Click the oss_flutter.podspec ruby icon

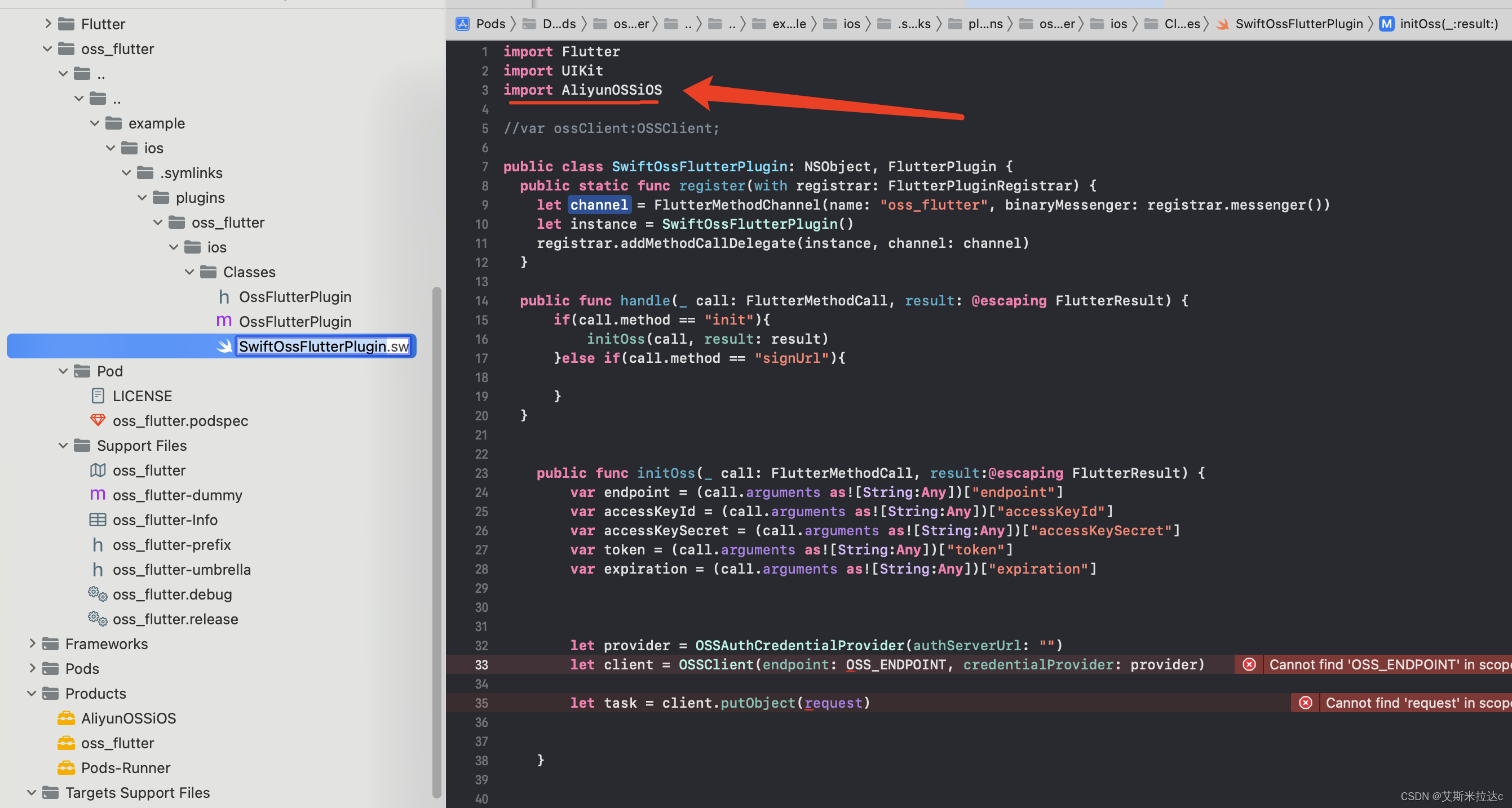point(98,421)
